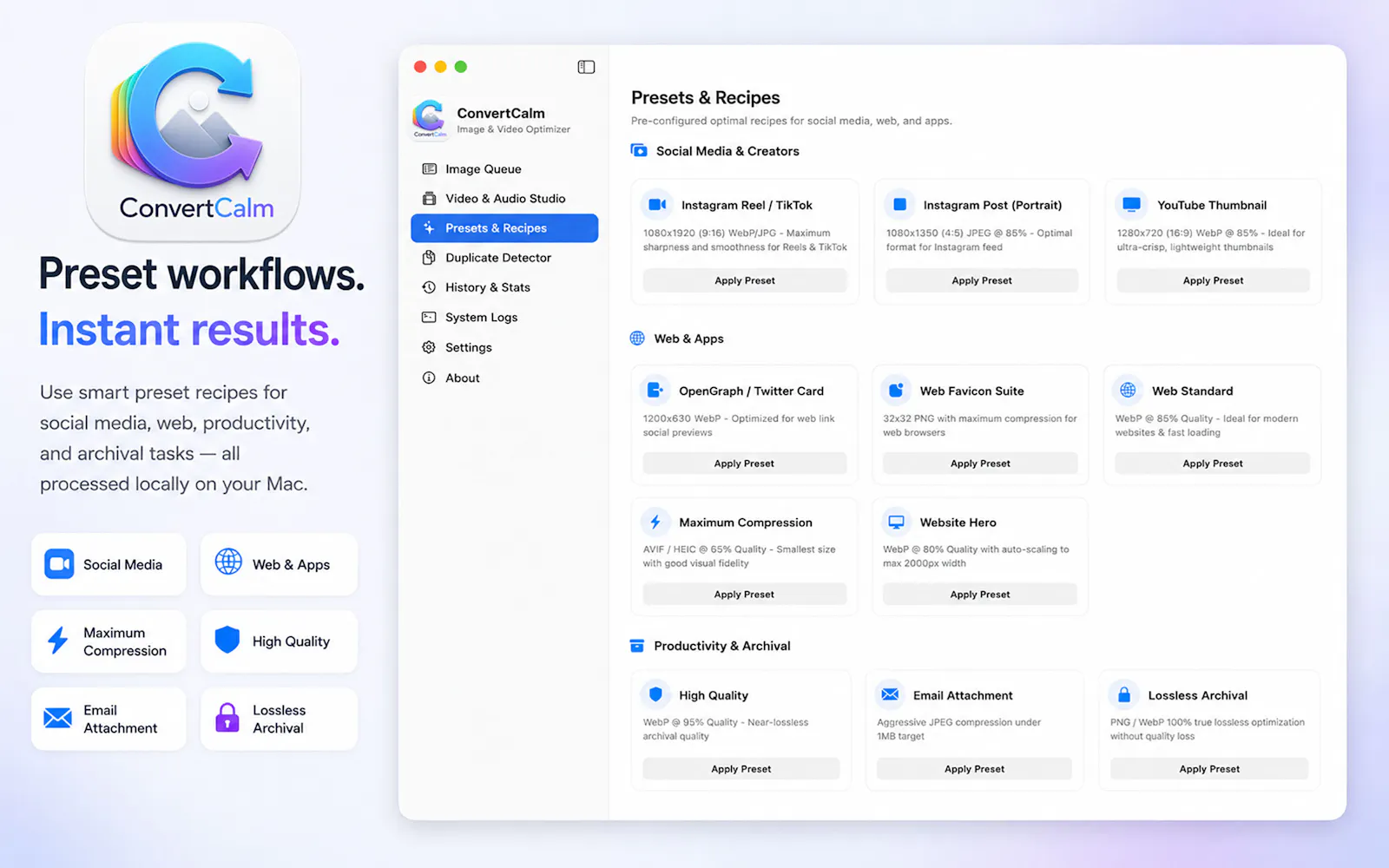Click the Instagram Post (Portrait) square icon

(x=900, y=205)
